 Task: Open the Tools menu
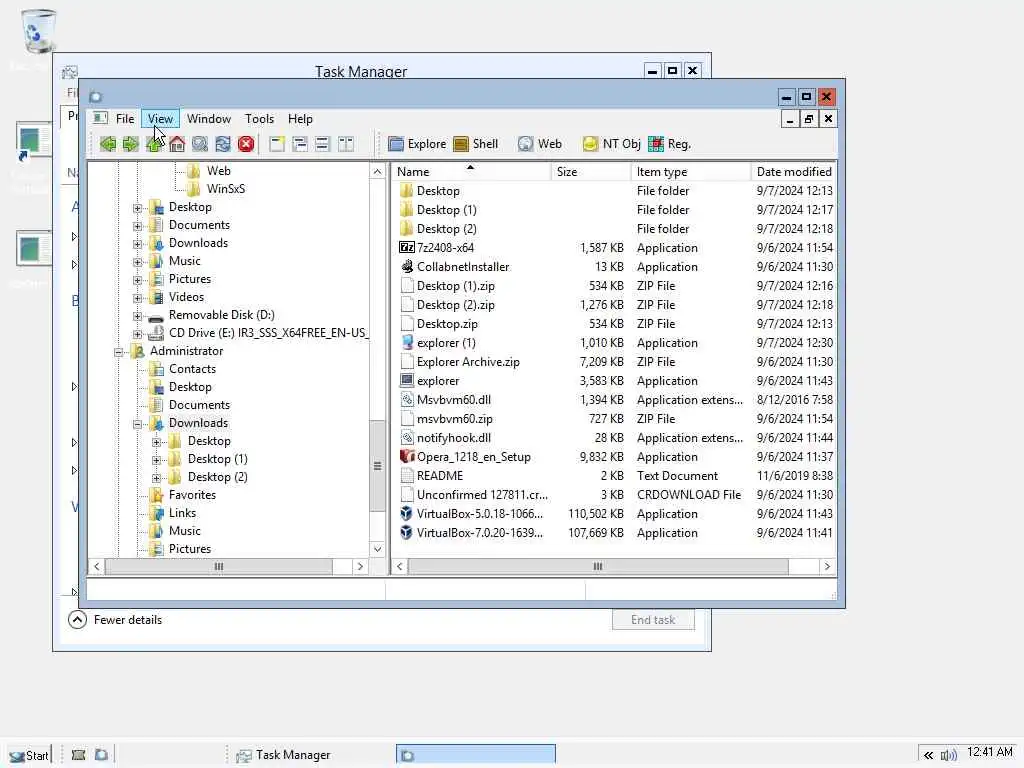(259, 119)
